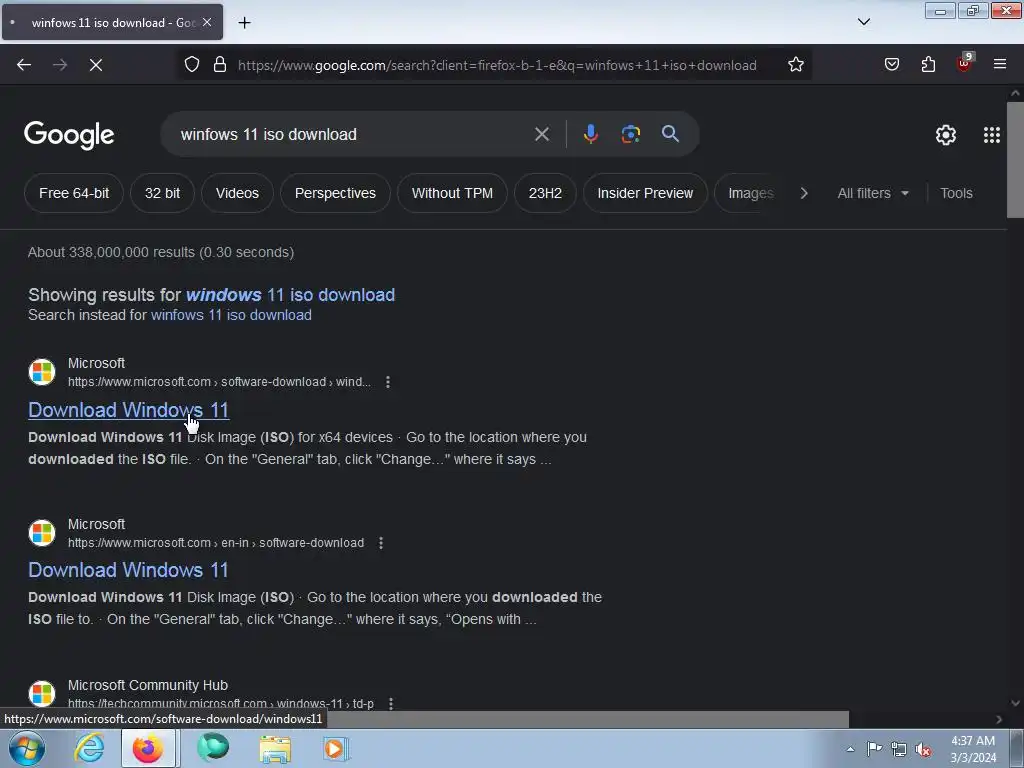Viewport: 1024px width, 768px height.
Task: Clear the Google search box text
Action: 541,135
